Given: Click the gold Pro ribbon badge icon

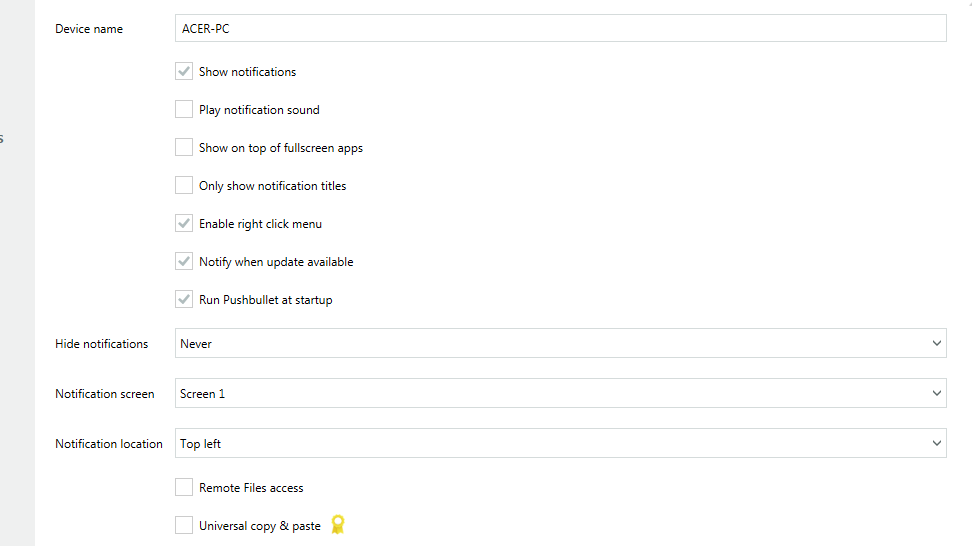Looking at the screenshot, I should click(338, 525).
